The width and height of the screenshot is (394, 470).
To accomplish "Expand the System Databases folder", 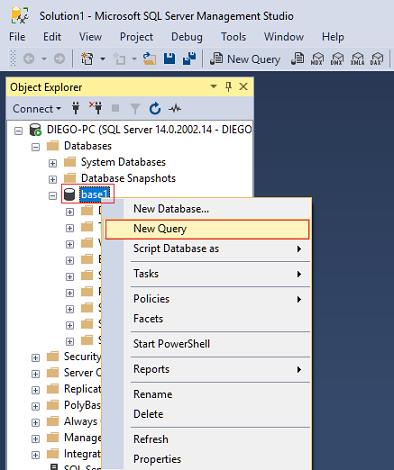I will coord(52,163).
